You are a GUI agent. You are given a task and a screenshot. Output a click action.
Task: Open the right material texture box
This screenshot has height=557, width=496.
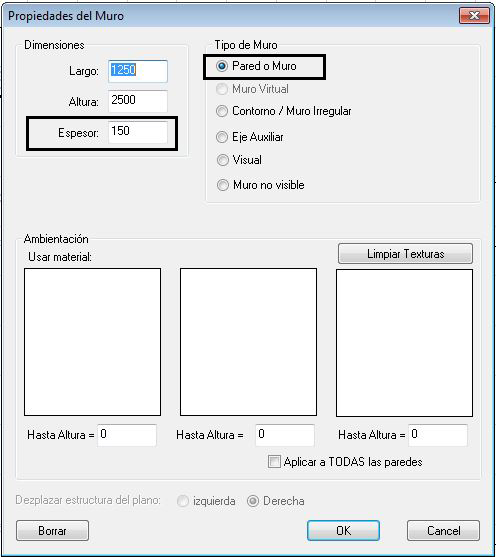point(404,342)
